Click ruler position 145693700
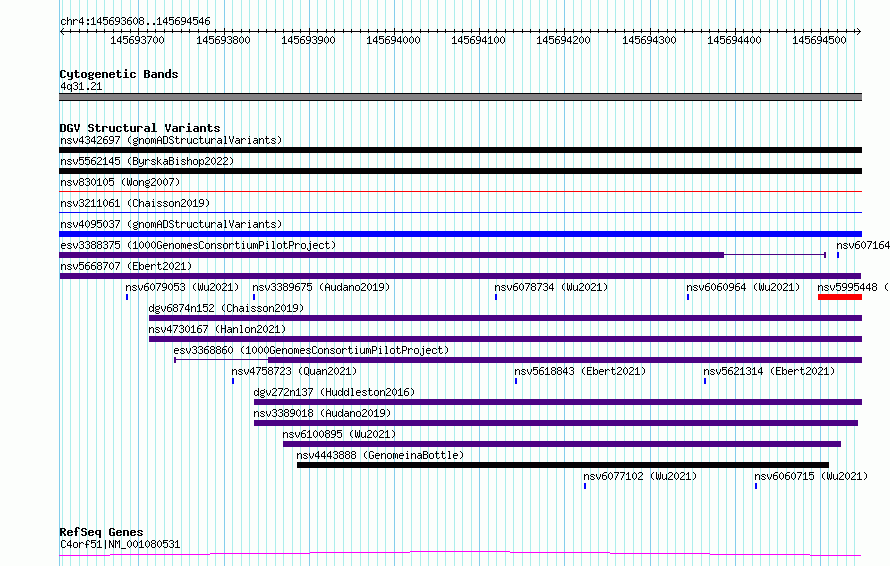 (137, 40)
